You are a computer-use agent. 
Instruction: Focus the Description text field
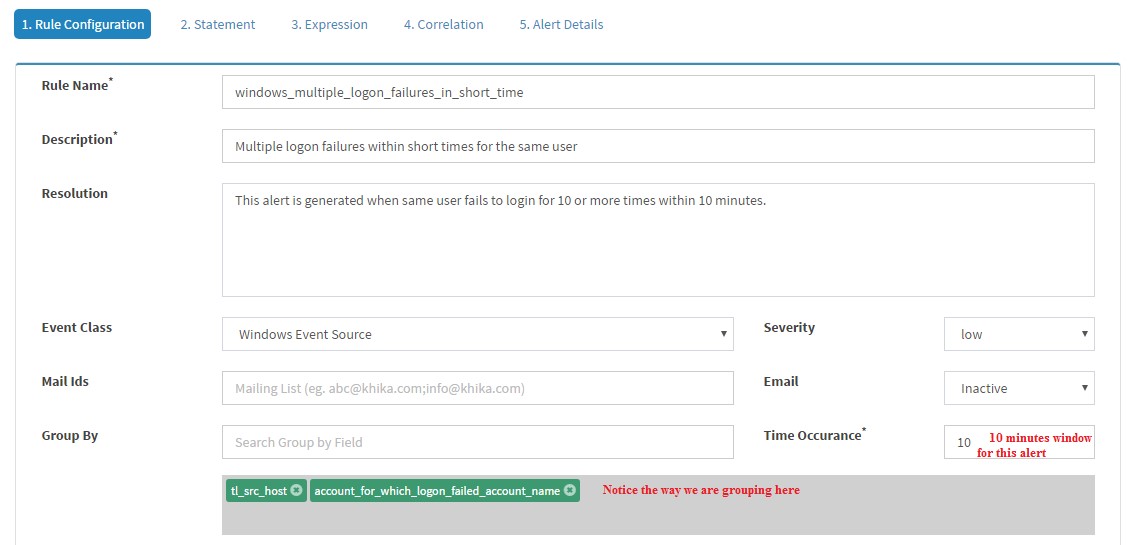click(x=658, y=146)
